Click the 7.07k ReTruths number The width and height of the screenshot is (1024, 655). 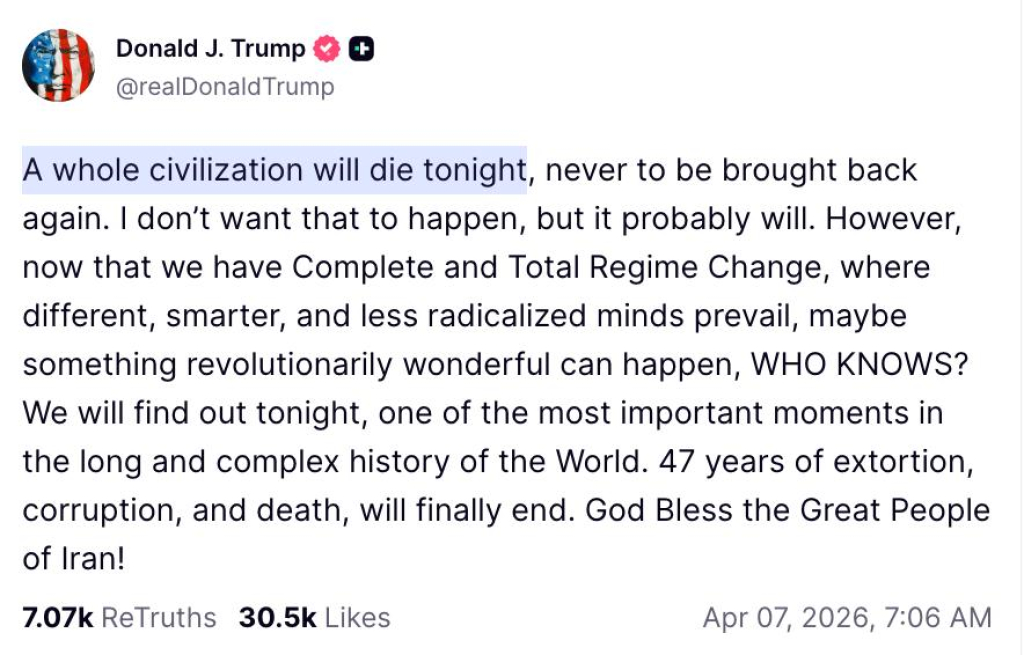point(57,617)
